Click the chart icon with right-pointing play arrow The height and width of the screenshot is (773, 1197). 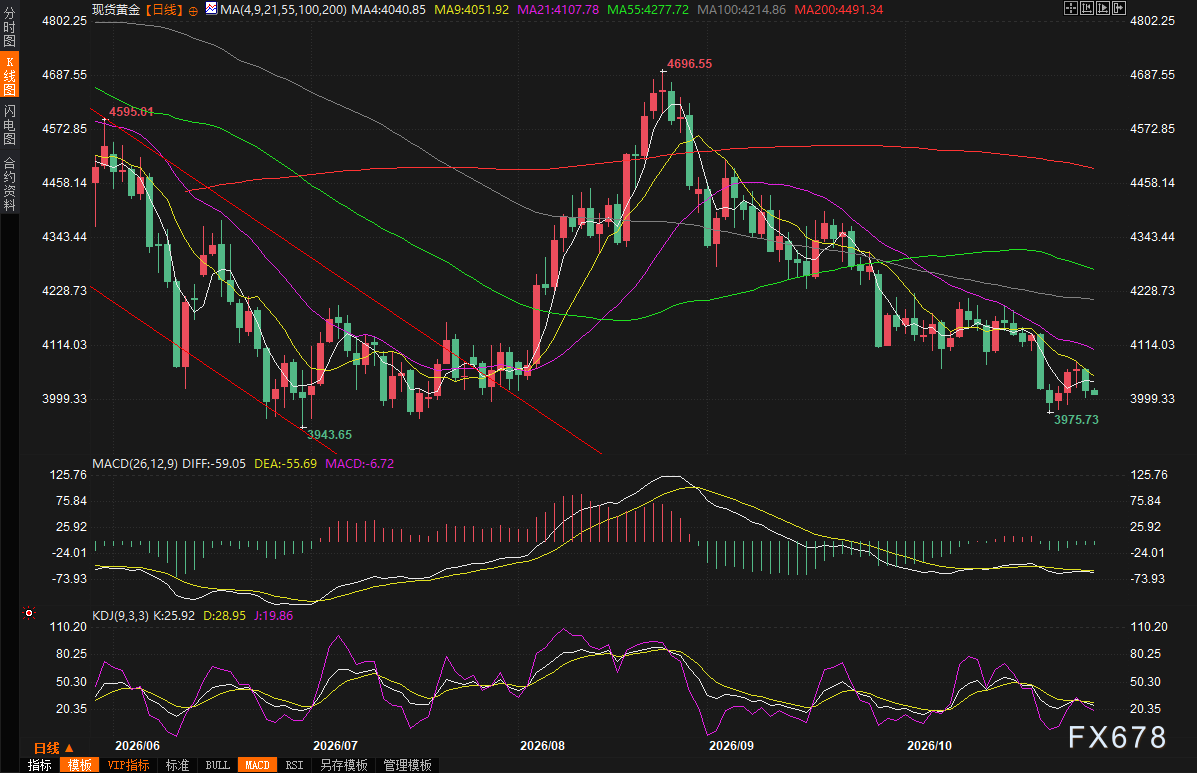pyautogui.click(x=1103, y=8)
